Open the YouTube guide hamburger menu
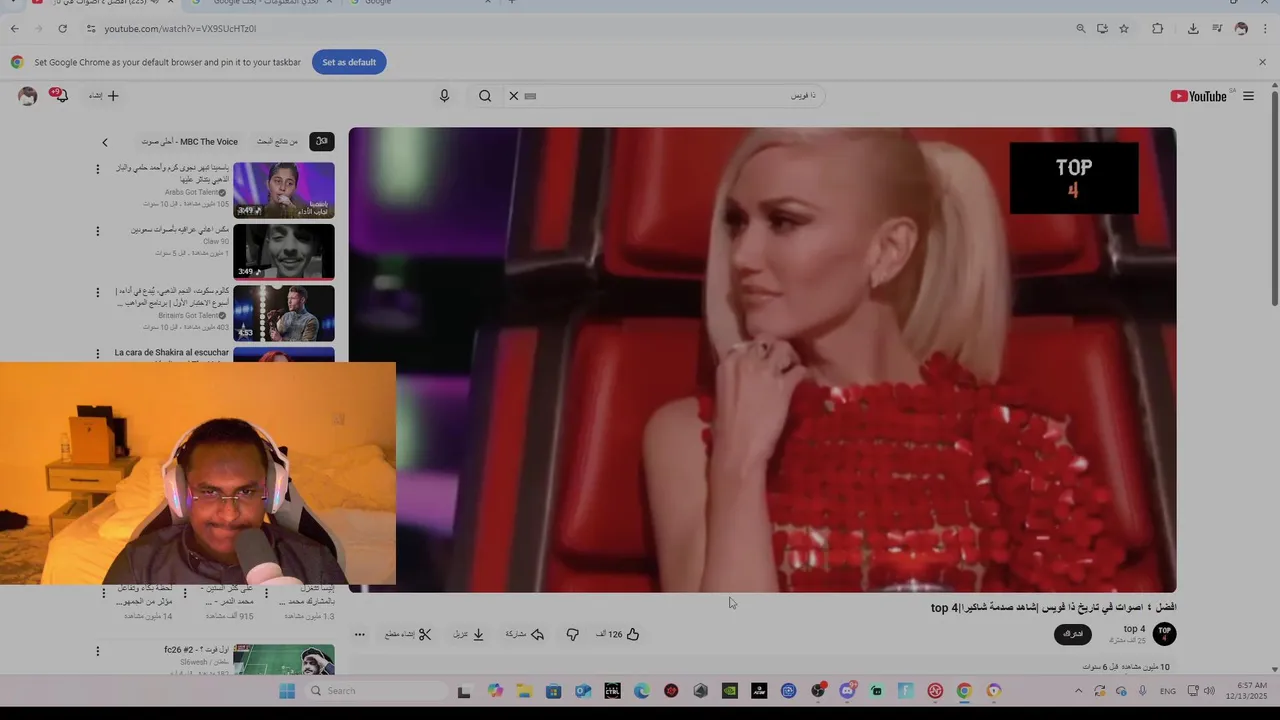The width and height of the screenshot is (1280, 720). click(1248, 96)
